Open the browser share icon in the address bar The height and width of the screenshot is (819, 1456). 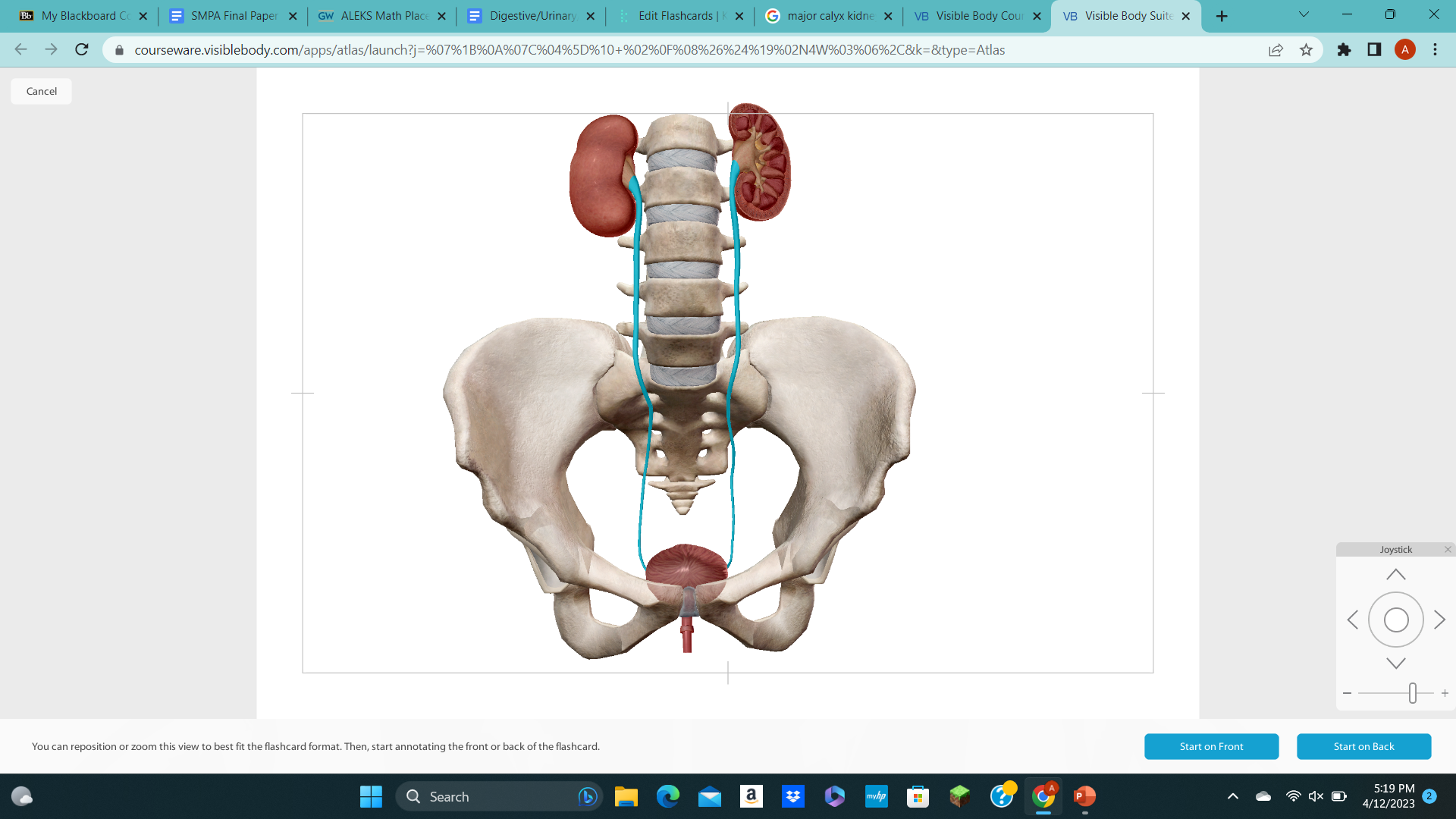[1276, 50]
